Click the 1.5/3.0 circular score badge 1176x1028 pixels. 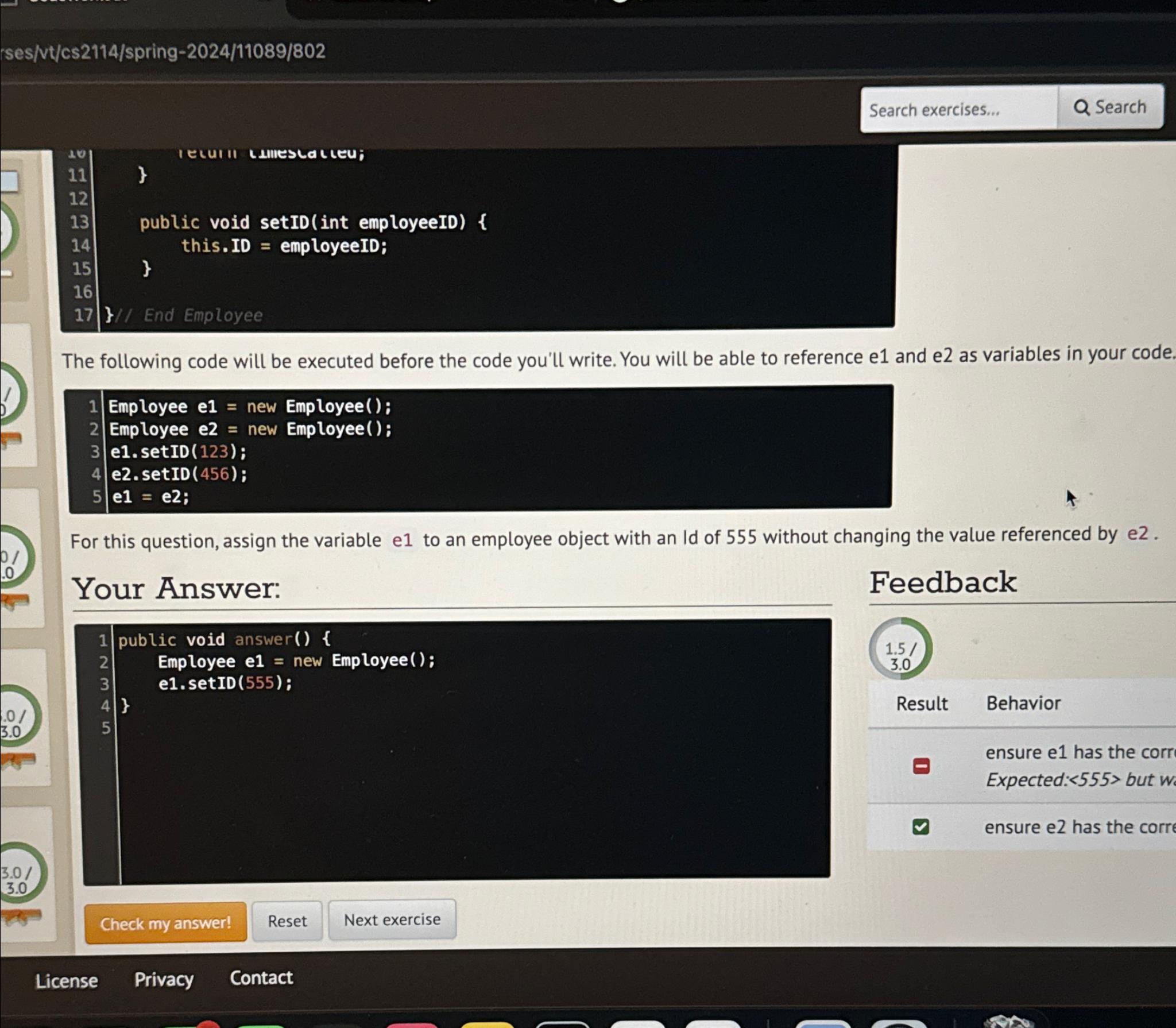click(x=900, y=650)
